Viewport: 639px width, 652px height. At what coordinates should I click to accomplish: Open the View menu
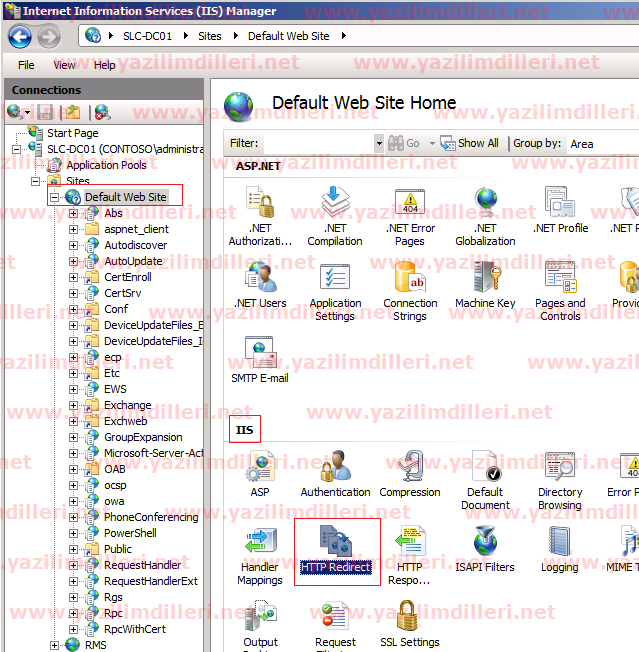[64, 65]
